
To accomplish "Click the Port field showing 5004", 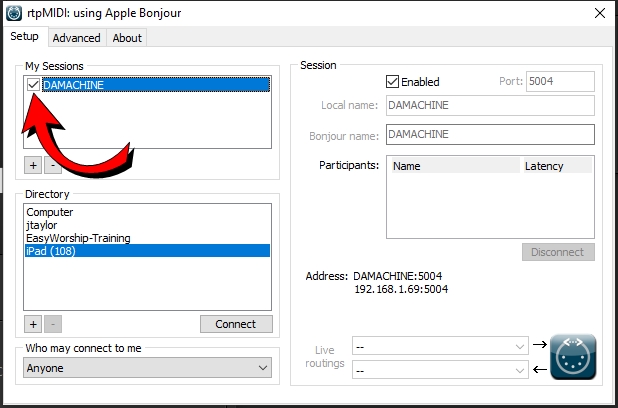I will pyautogui.click(x=560, y=81).
